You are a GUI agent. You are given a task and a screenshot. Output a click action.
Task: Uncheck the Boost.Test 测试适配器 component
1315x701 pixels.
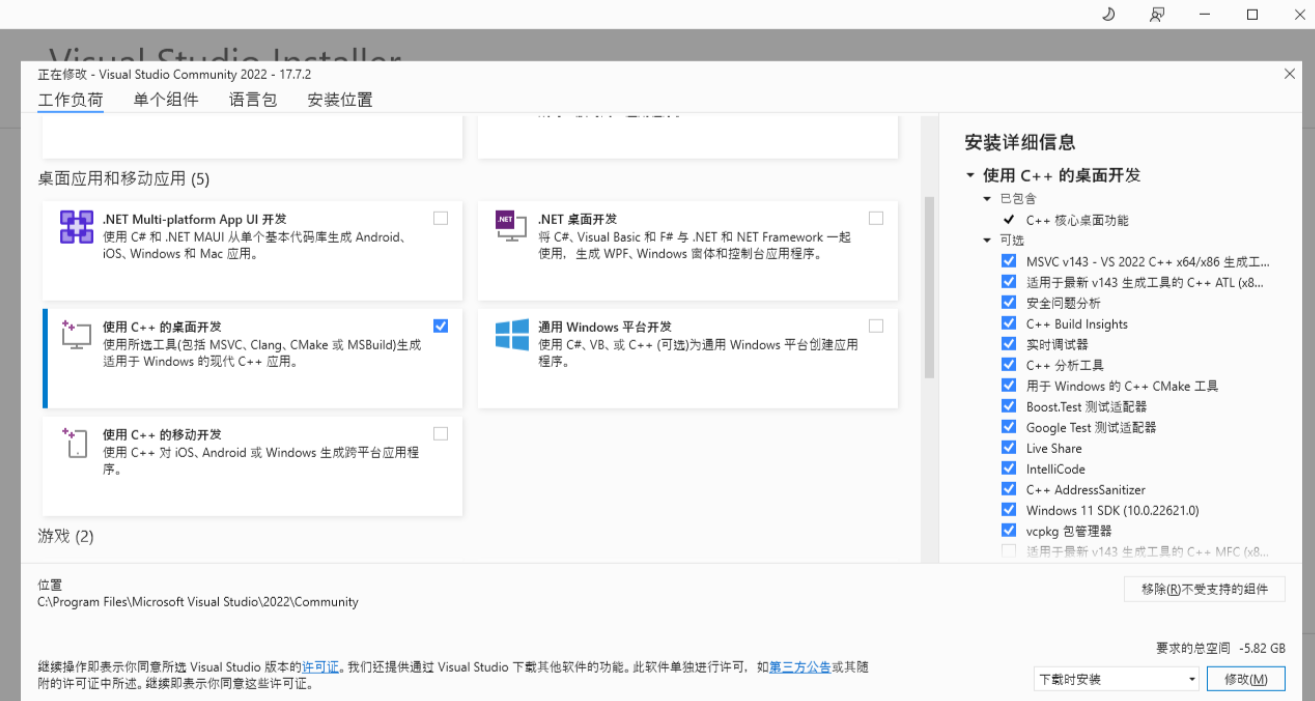pyautogui.click(x=1008, y=406)
